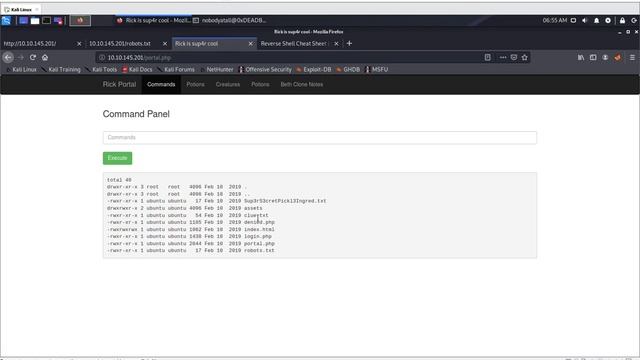Click the green Execute button
Viewport: 640px width, 360px height.
coord(118,158)
